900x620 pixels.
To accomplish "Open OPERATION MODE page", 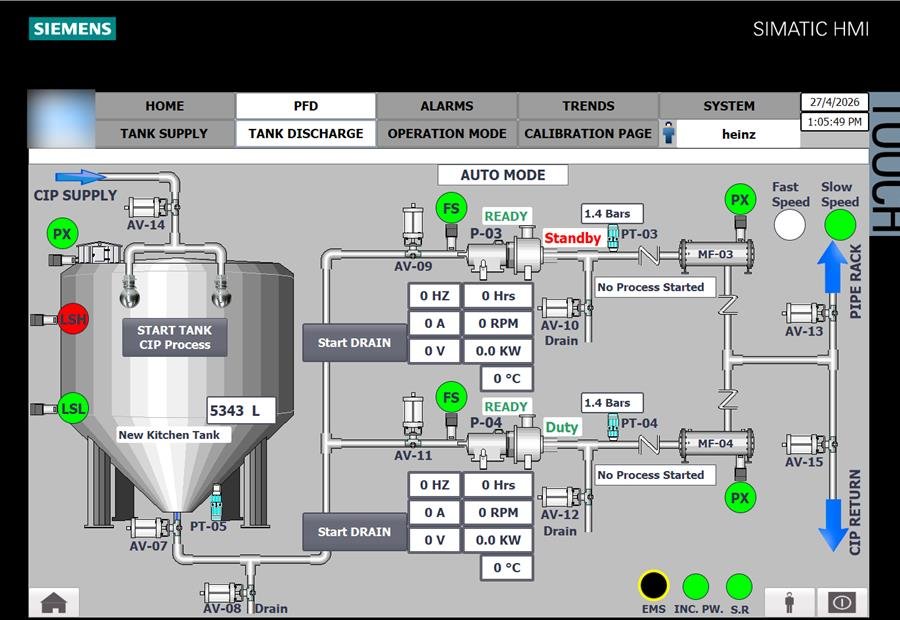I will [x=447, y=133].
